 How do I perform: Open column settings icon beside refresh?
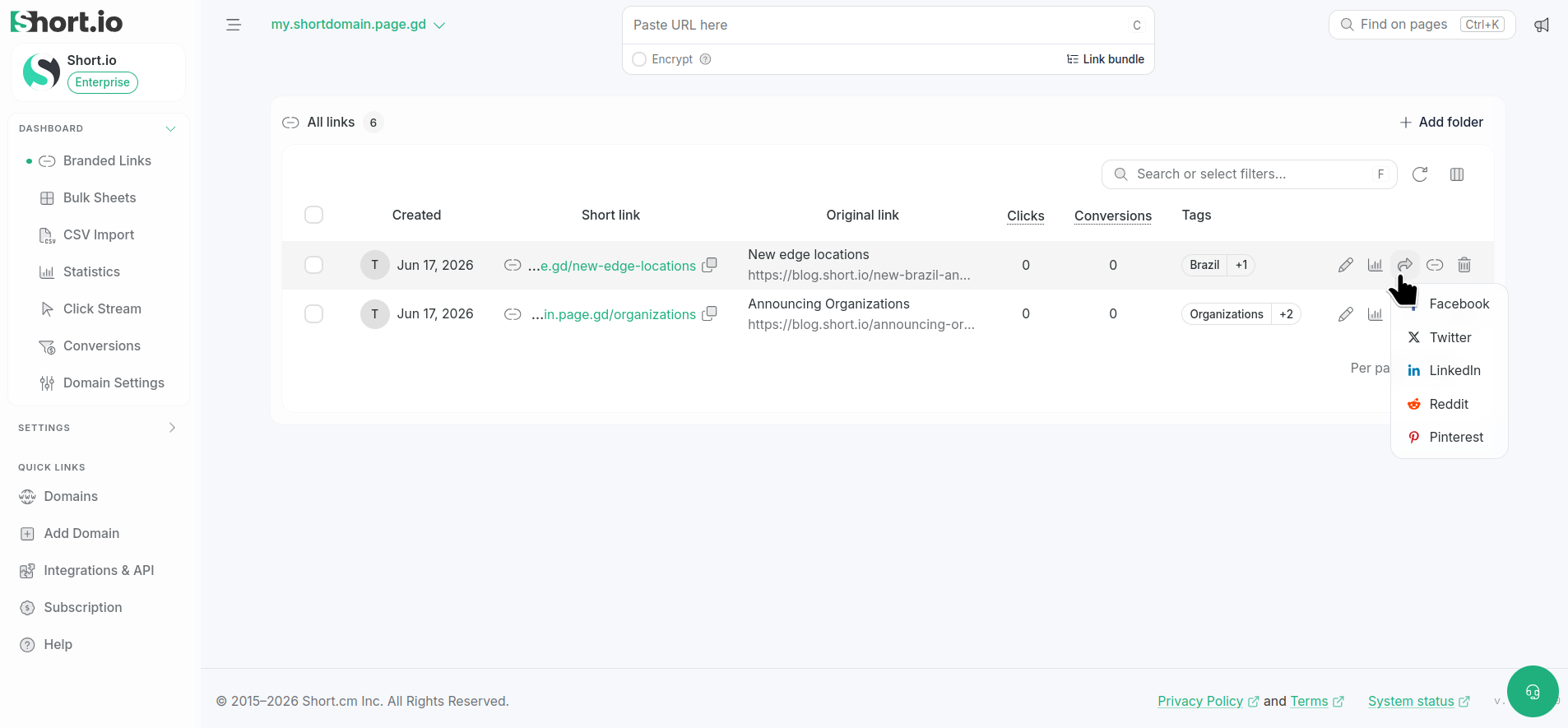tap(1457, 174)
